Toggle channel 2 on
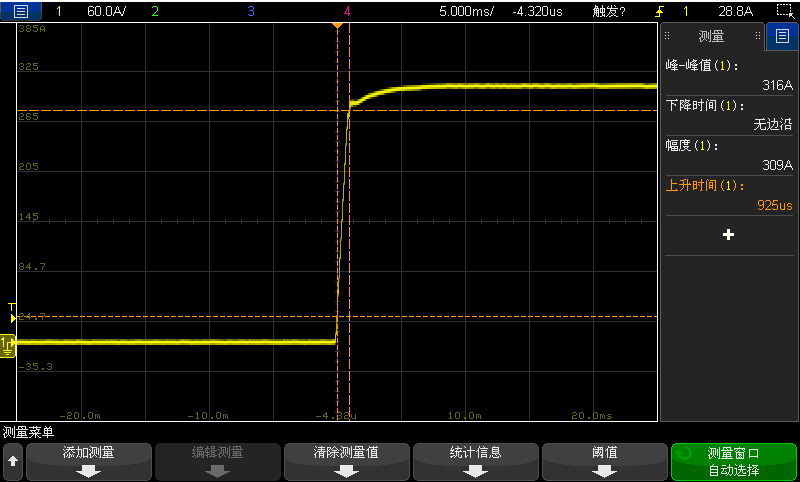Screen dimensions: 800x482 click(154, 12)
